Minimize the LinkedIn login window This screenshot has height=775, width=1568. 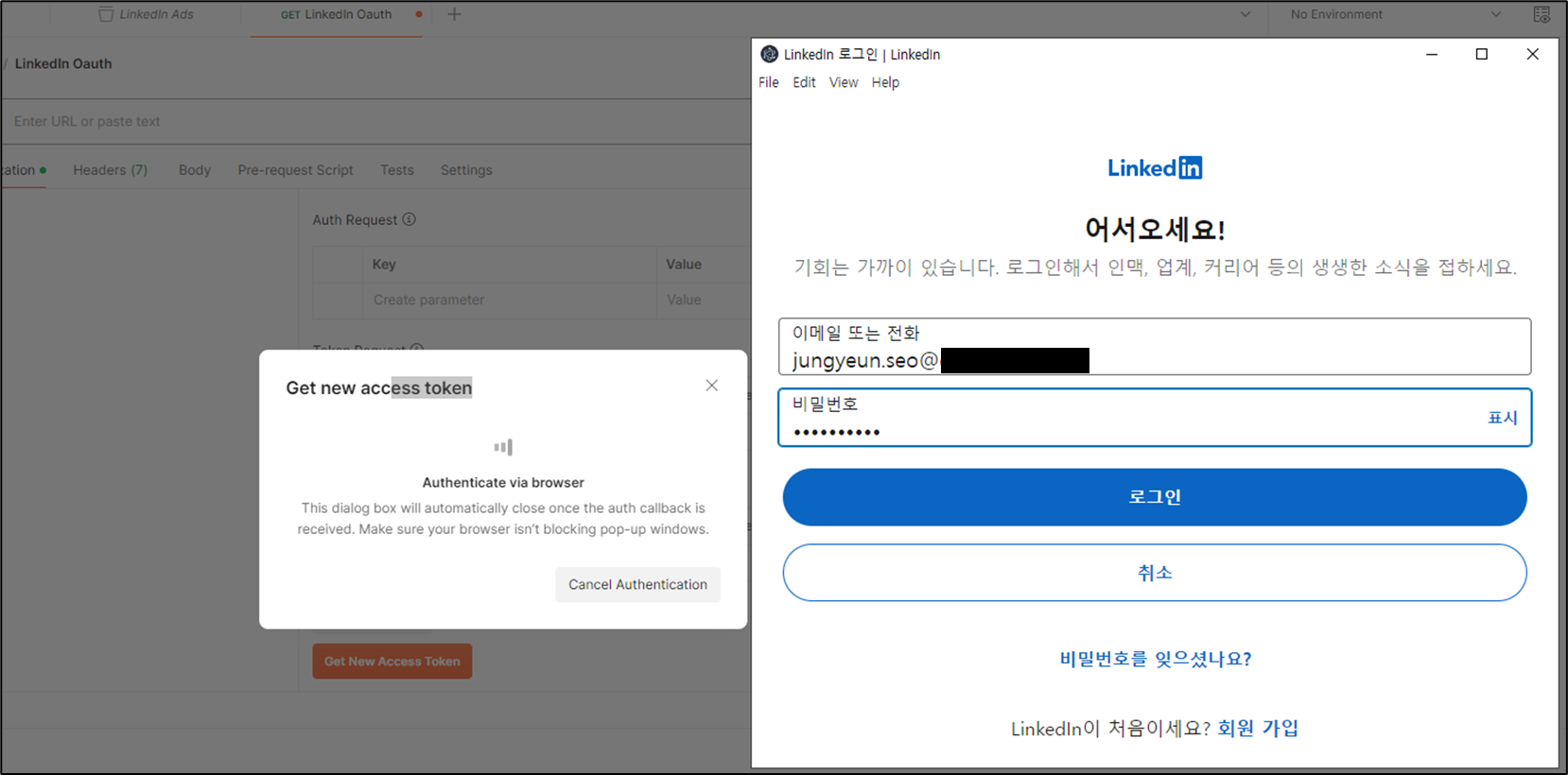(x=1432, y=54)
